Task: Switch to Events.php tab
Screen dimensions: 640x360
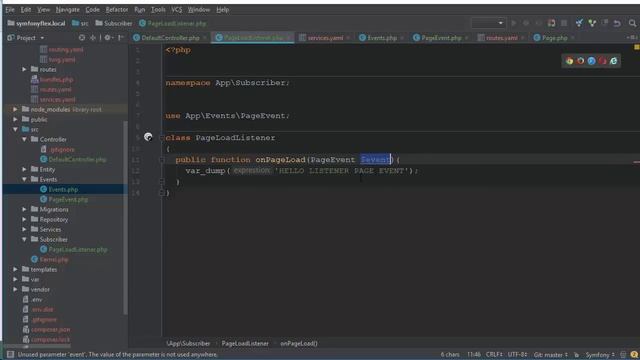Action: [x=382, y=38]
